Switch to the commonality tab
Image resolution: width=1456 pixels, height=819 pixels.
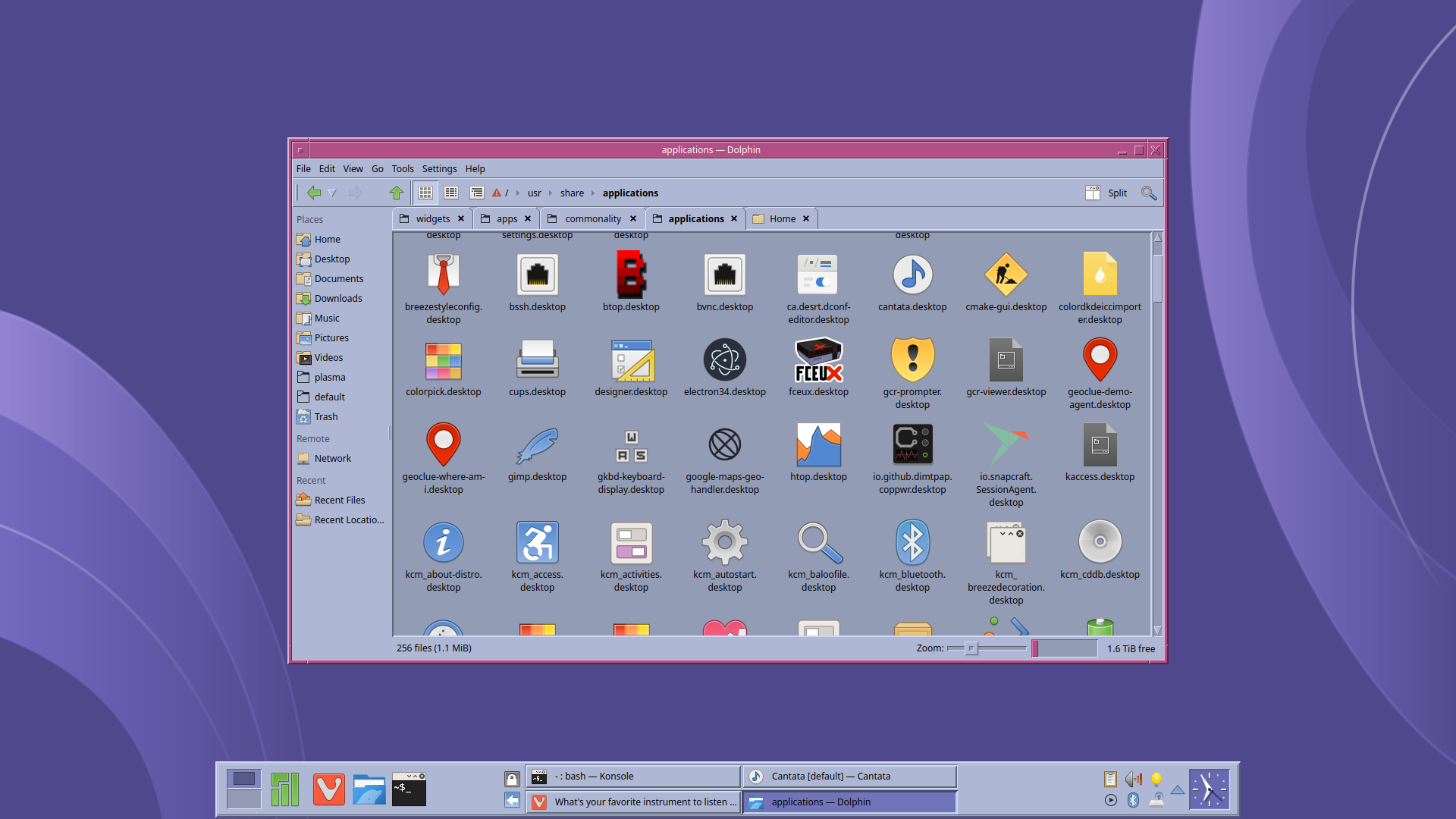click(593, 218)
